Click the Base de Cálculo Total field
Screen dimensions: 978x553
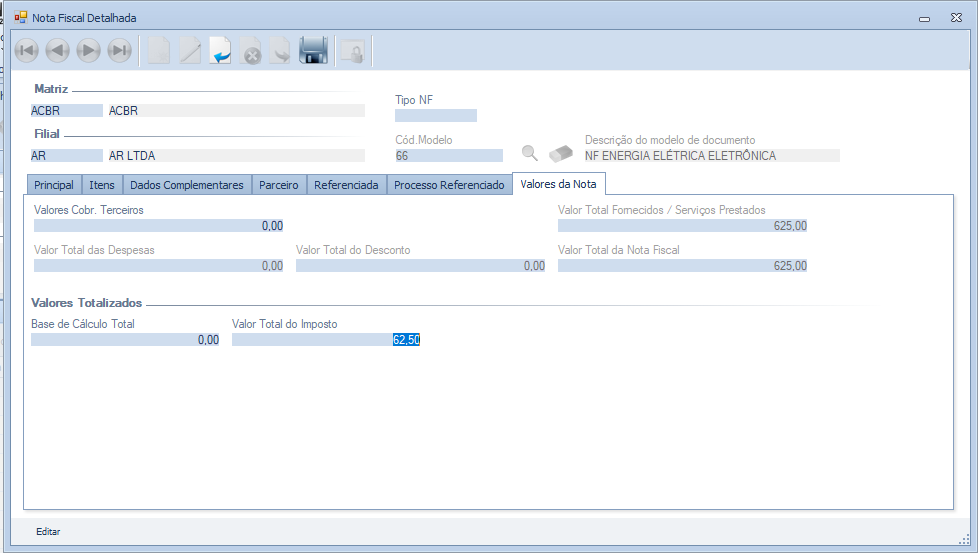(x=125, y=340)
